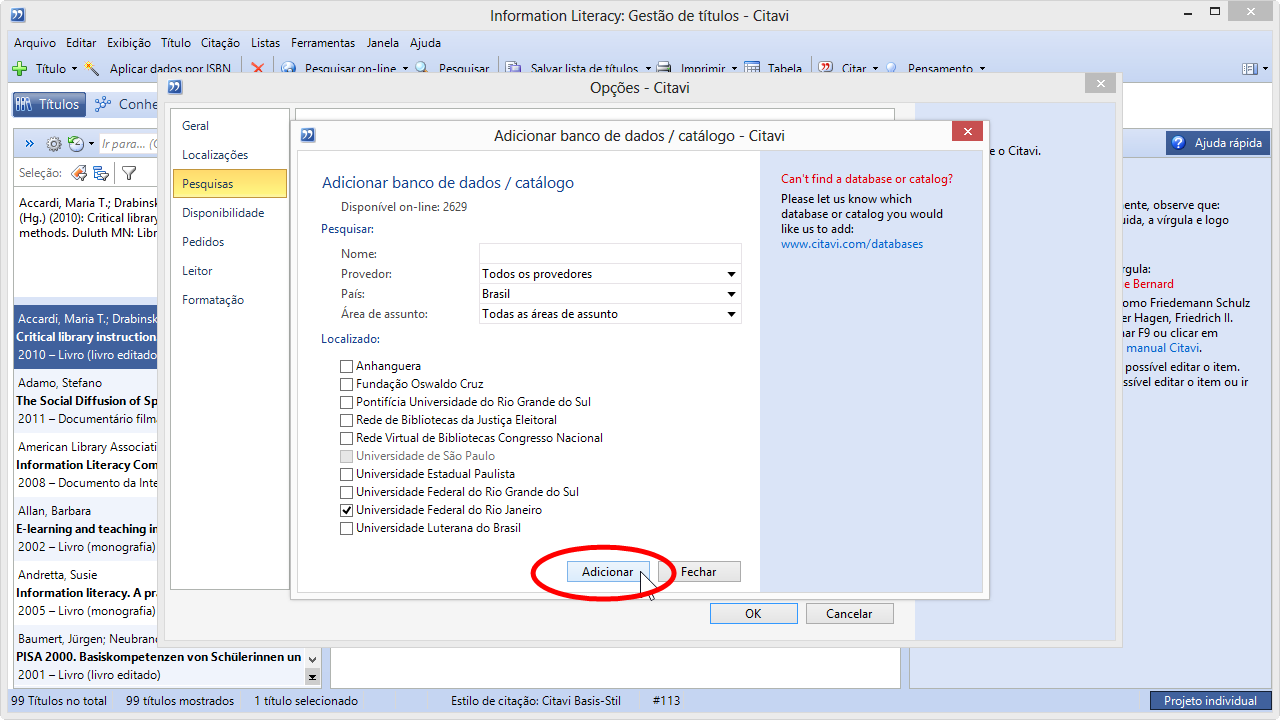
Task: Click the second selection list icon
Action: 101,173
